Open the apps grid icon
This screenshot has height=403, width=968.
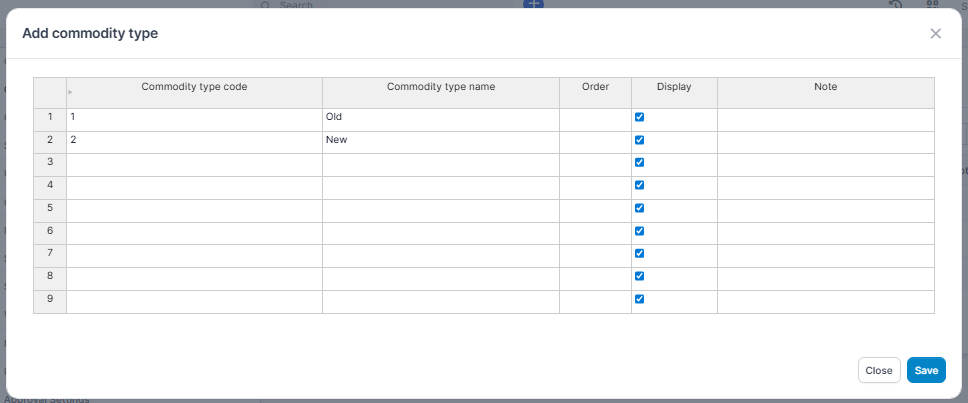[932, 5]
